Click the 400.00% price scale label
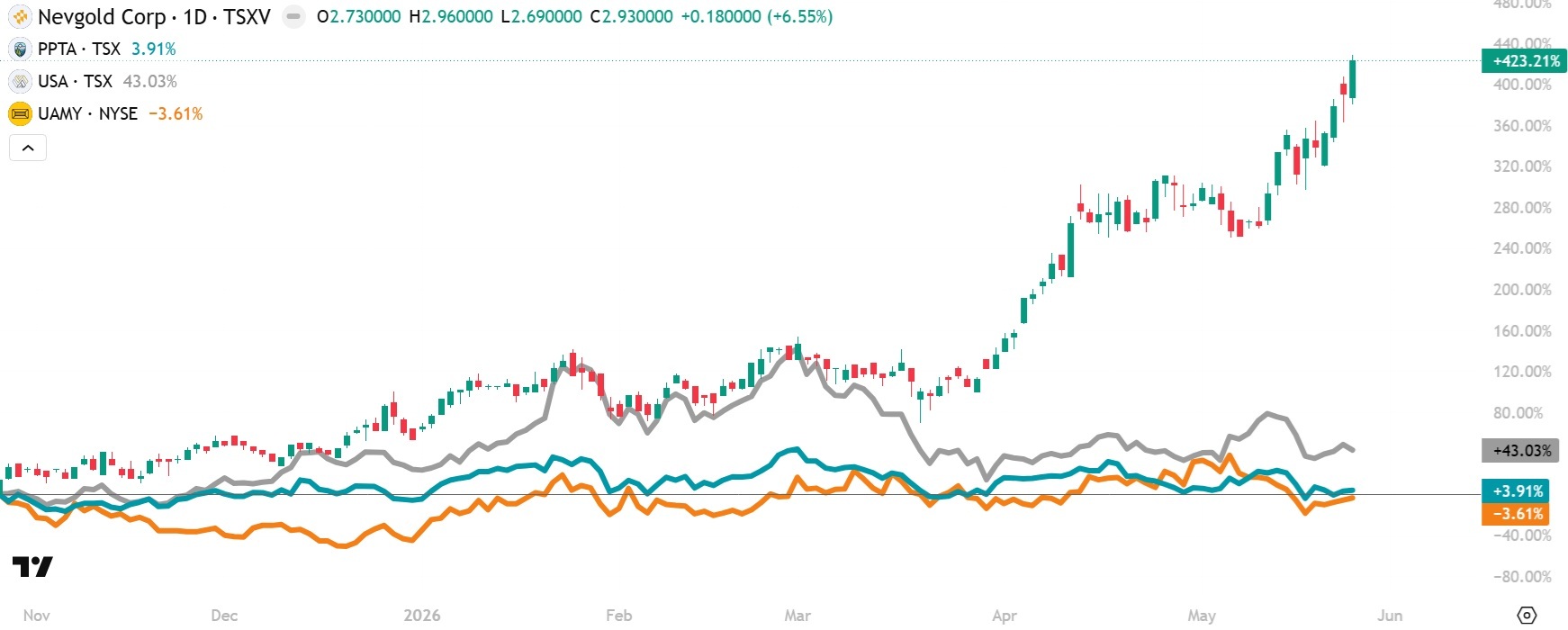1568x630 pixels. coord(1522,85)
